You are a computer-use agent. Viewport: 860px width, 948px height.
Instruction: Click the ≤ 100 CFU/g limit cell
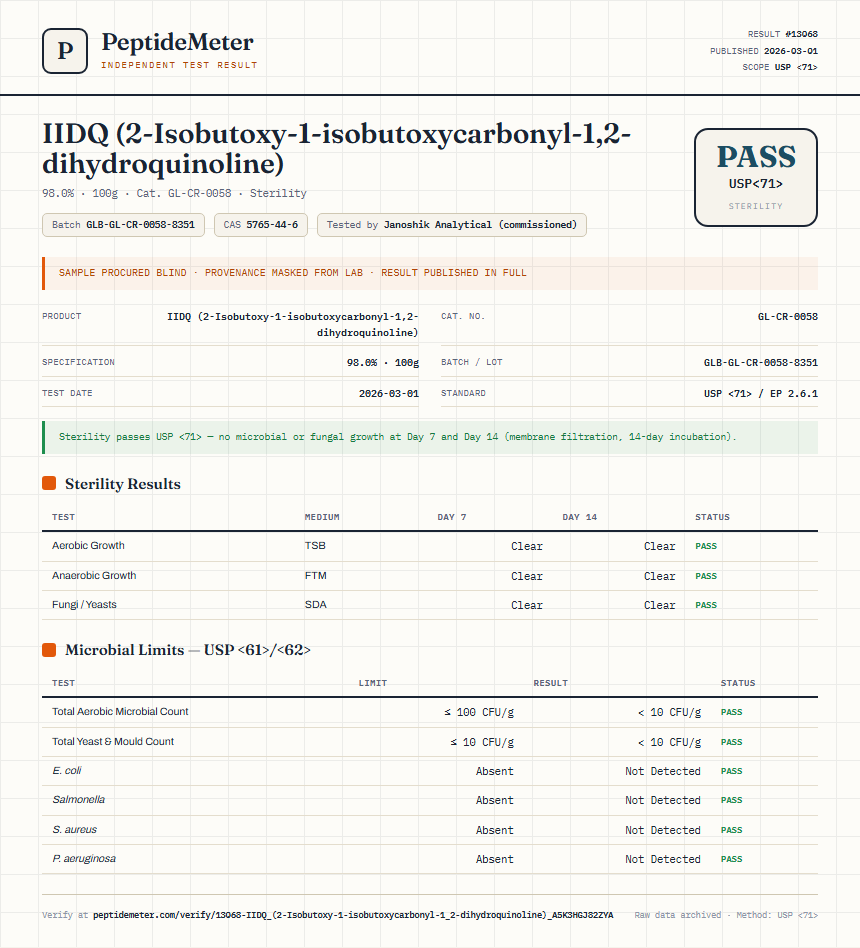coord(479,713)
